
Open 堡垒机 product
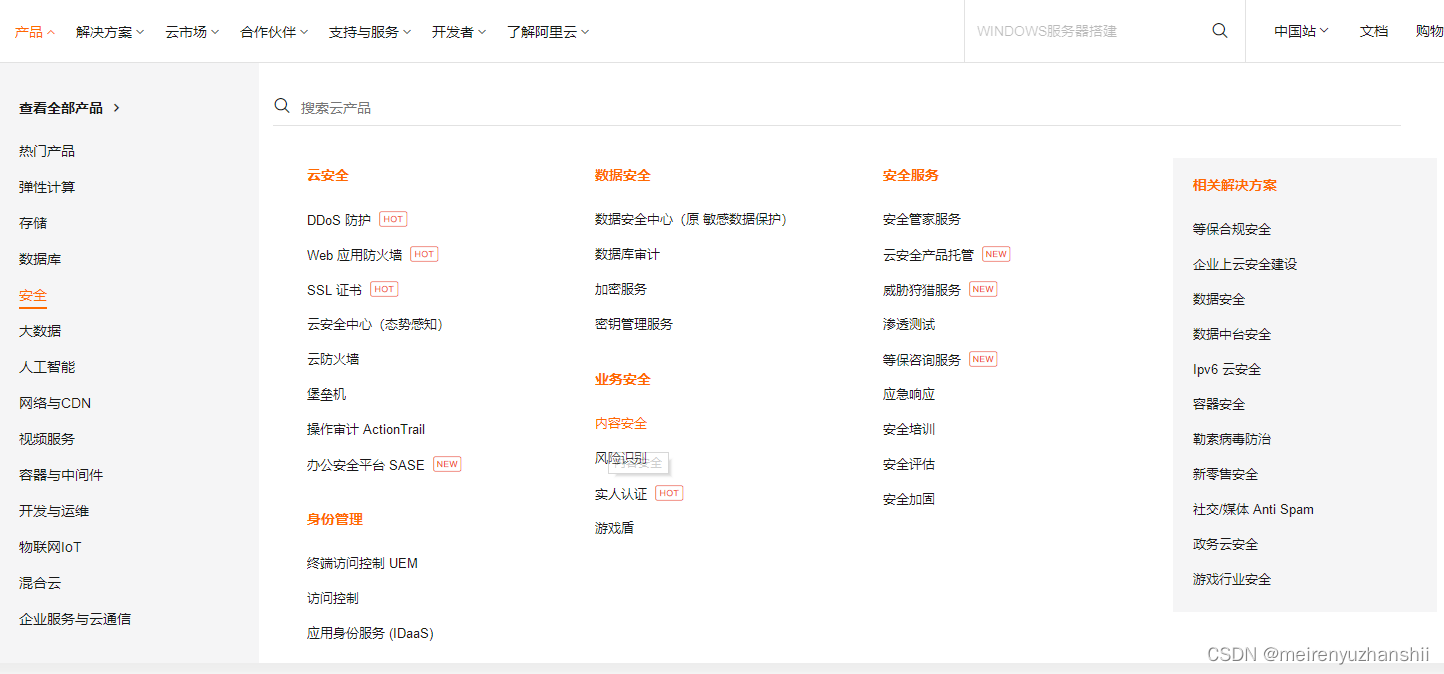tap(326, 395)
